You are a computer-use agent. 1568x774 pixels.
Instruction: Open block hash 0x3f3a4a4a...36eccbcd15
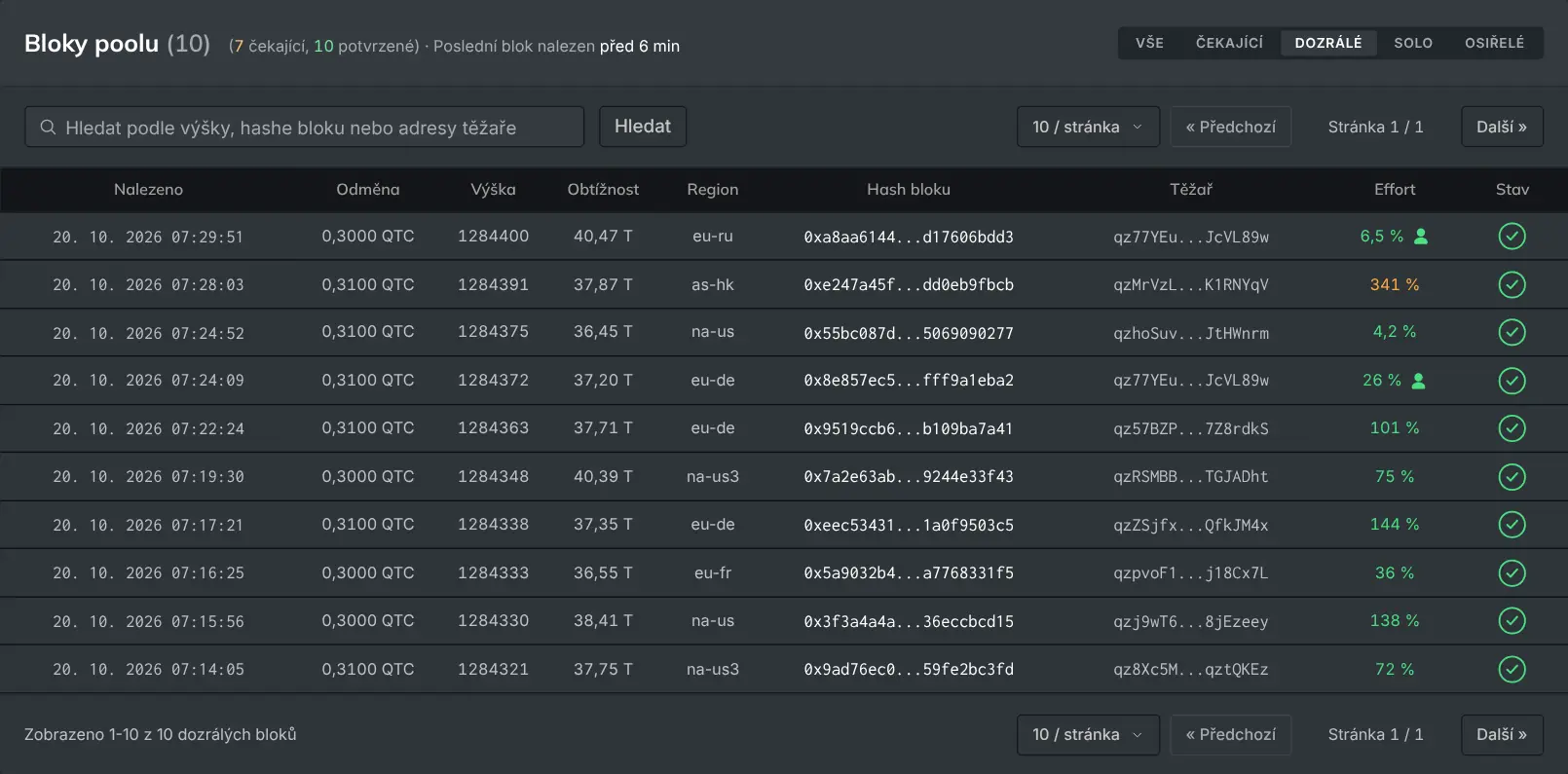909,621
